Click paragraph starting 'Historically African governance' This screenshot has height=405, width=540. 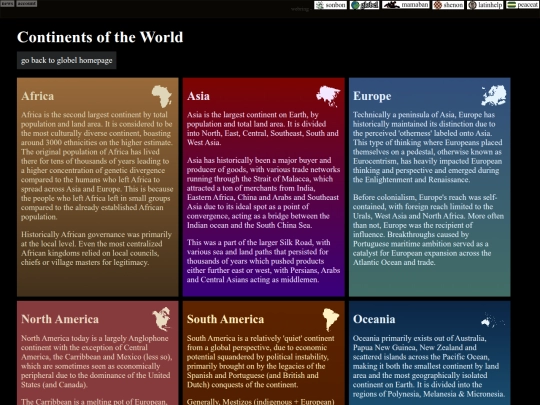(96, 248)
